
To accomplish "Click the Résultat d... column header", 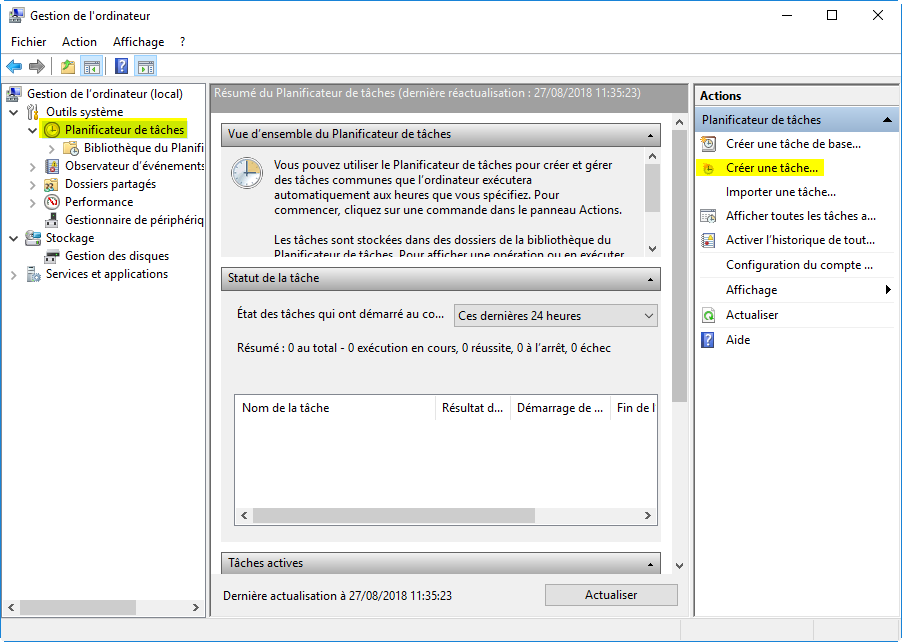I will tap(473, 408).
